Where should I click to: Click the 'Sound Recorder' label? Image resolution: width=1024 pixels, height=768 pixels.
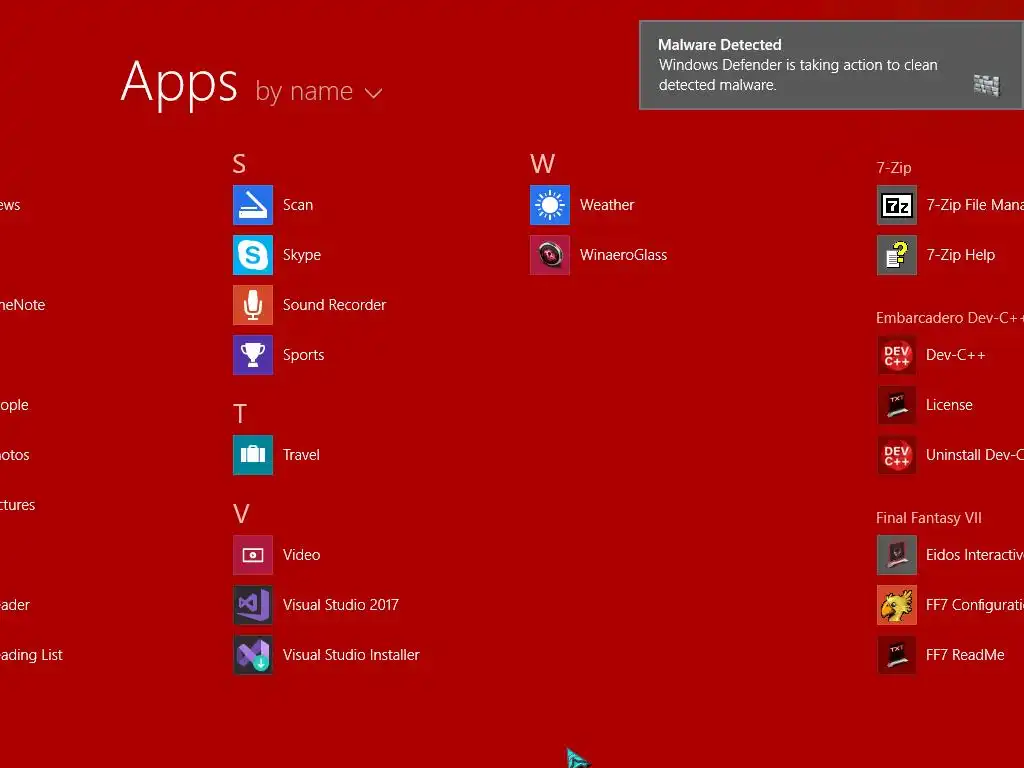click(x=334, y=305)
